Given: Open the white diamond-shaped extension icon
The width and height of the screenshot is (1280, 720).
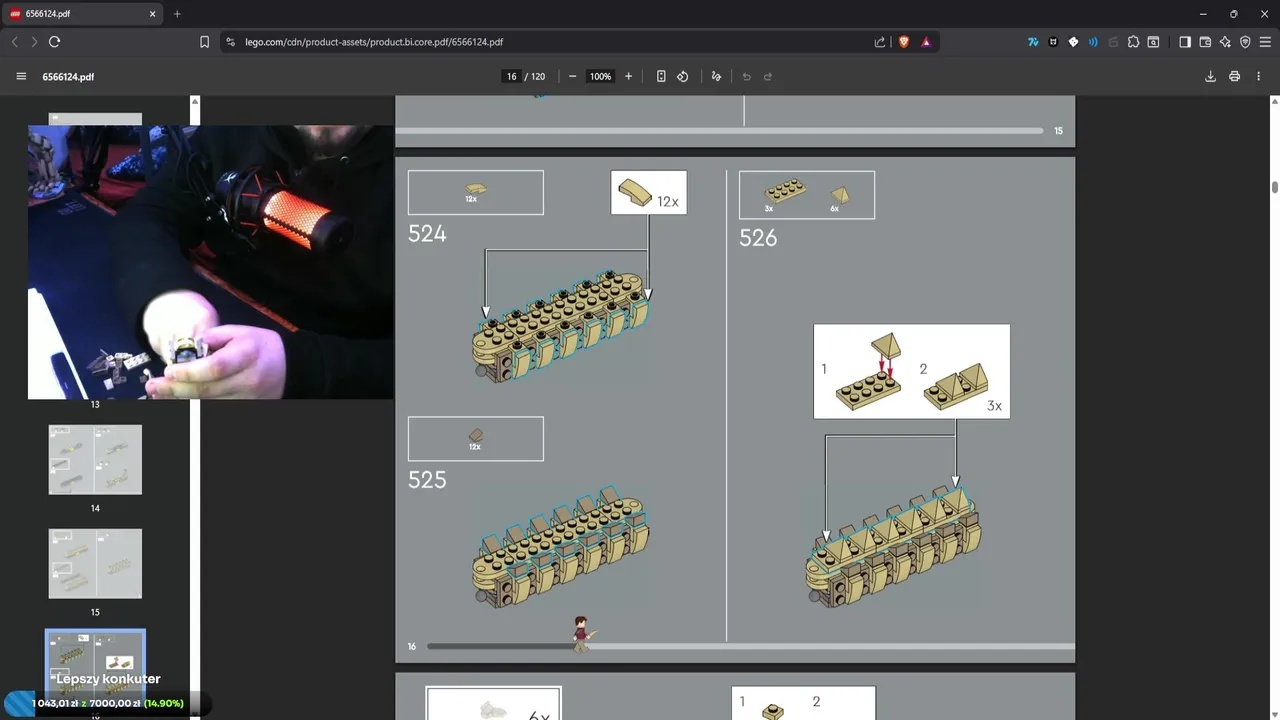Looking at the screenshot, I should point(1073,42).
